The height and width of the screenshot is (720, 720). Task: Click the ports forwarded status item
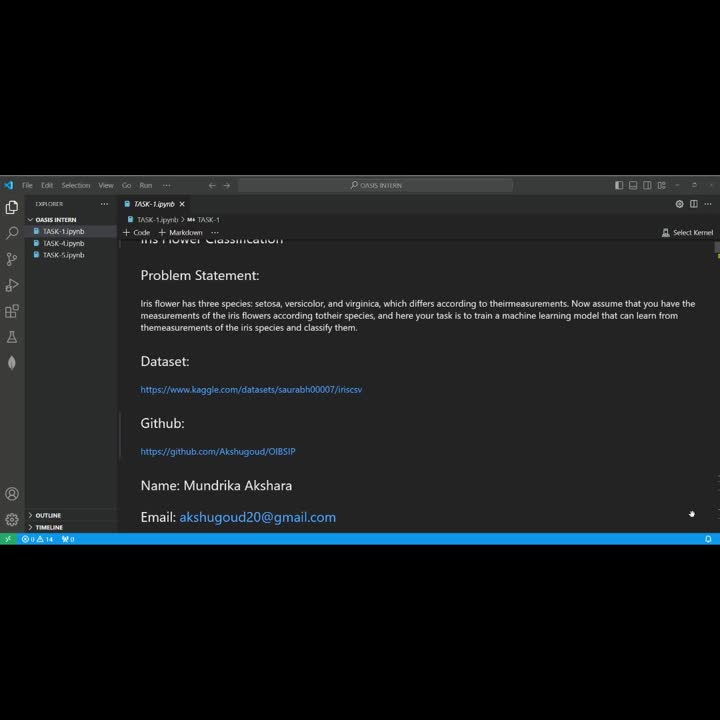tap(68, 539)
